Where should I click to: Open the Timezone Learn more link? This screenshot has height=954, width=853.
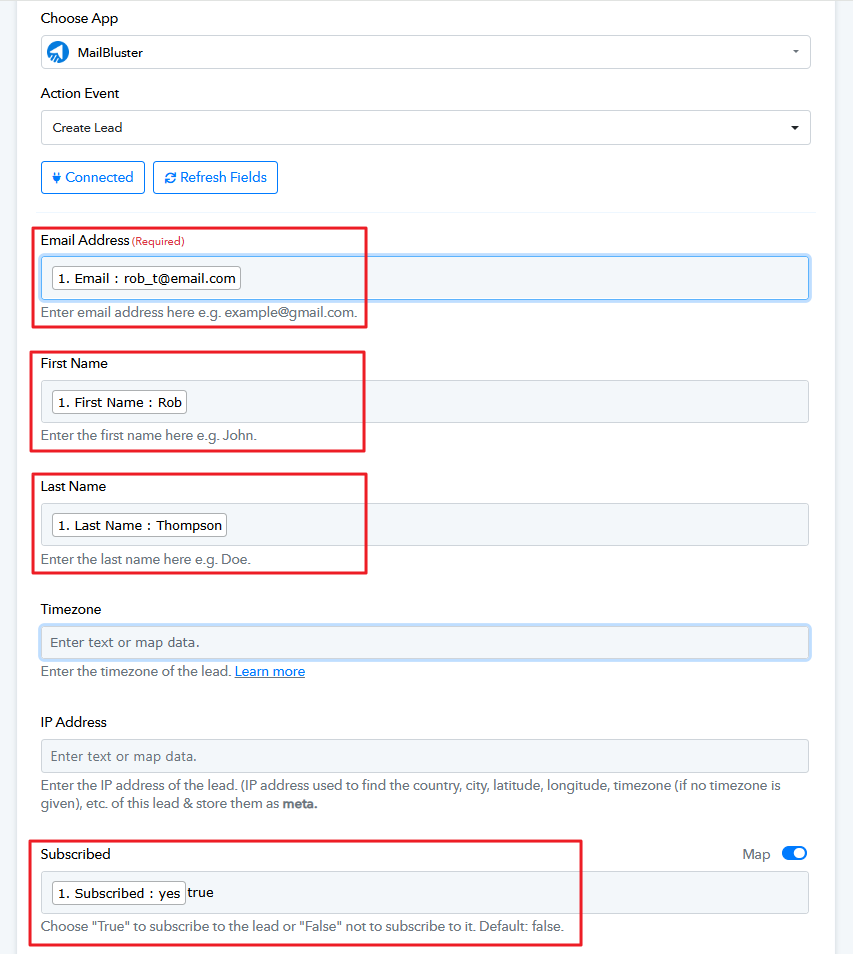point(269,671)
